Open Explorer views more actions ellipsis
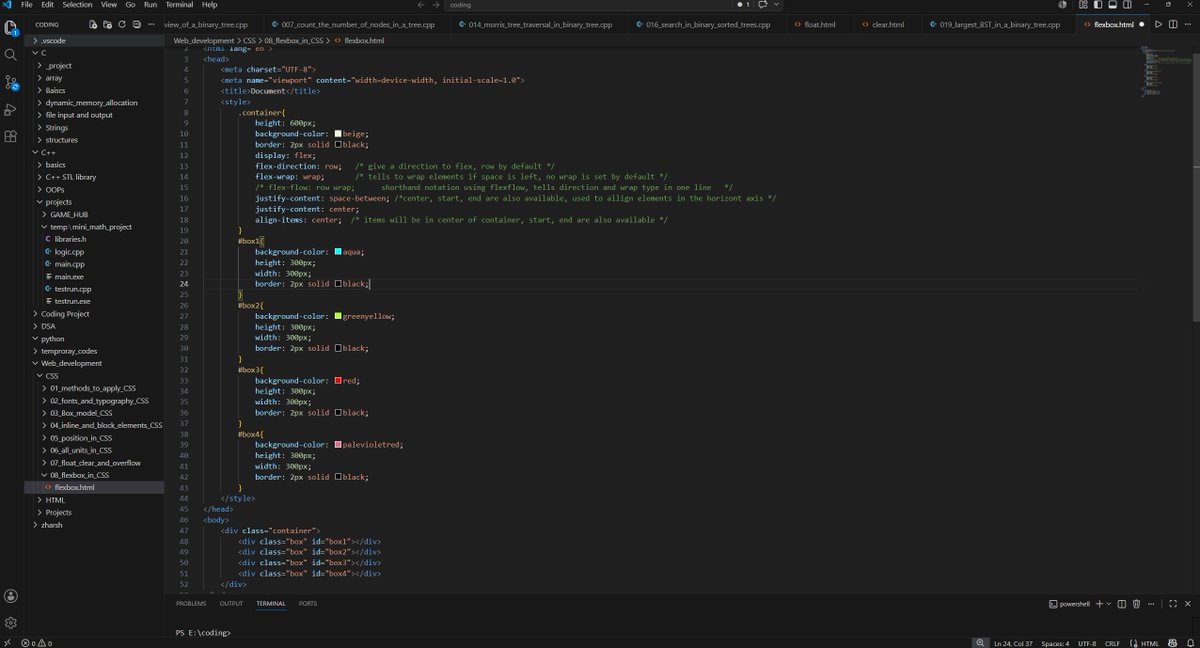Viewport: 1200px width, 648px height. click(151, 24)
